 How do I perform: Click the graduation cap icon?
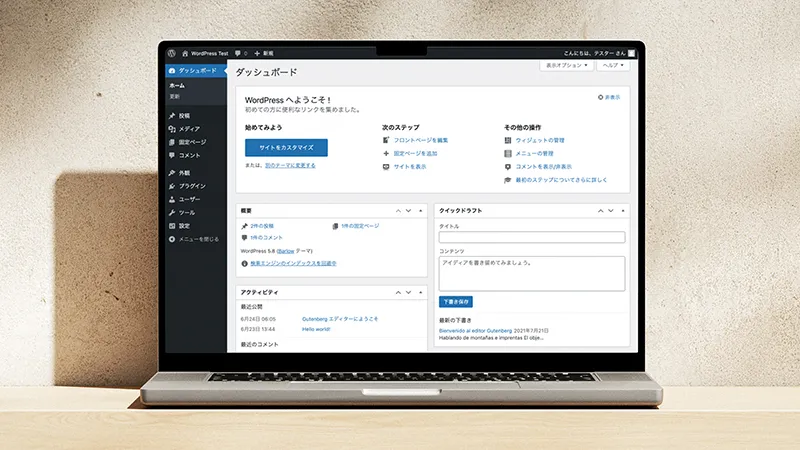pos(508,180)
